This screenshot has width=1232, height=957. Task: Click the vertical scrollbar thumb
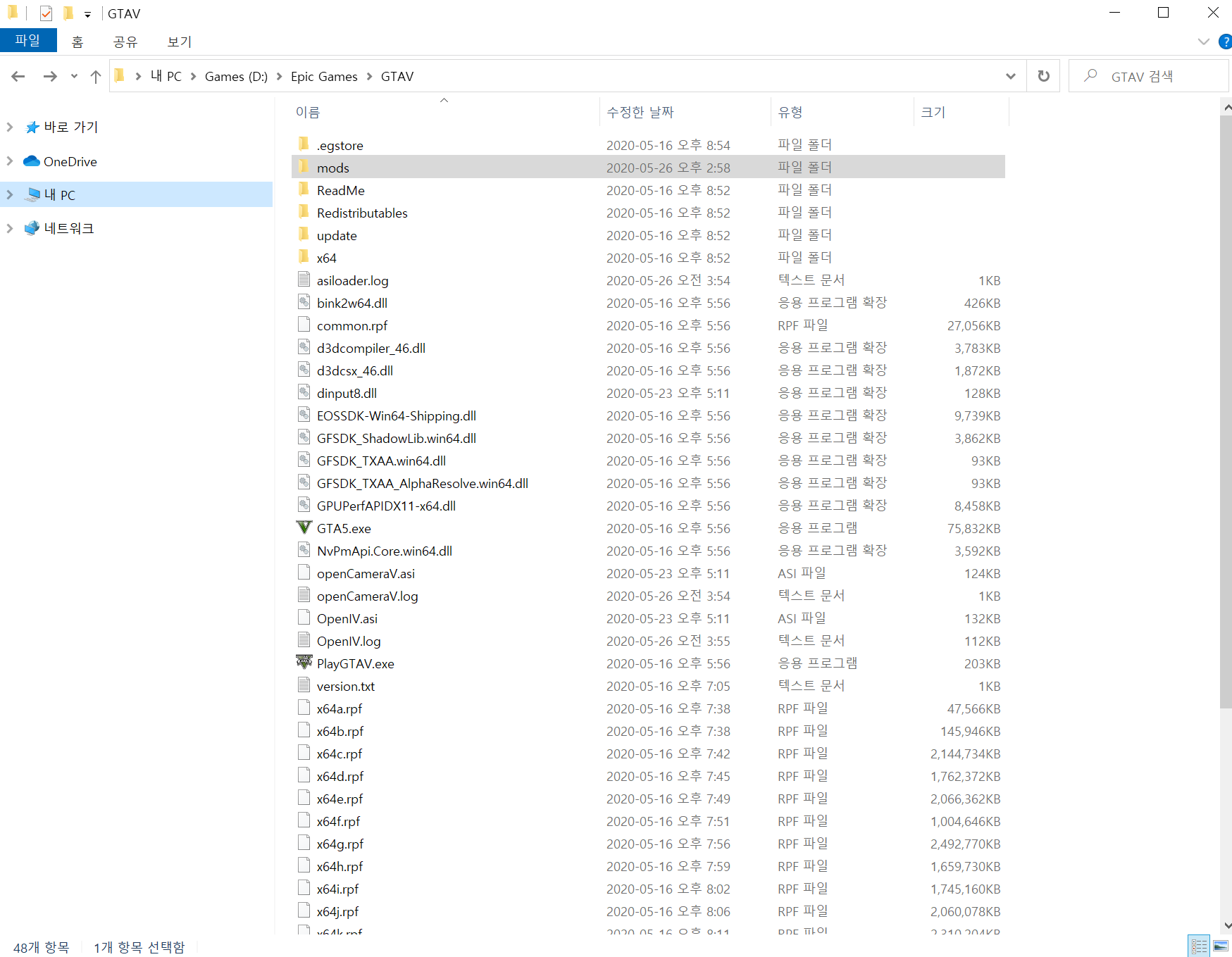1226,412
